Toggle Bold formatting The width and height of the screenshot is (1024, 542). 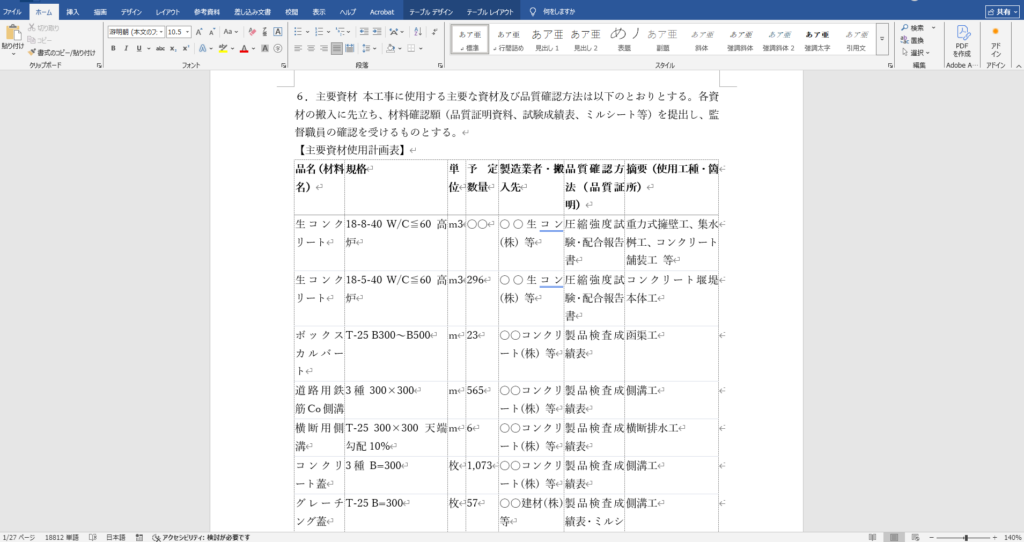click(112, 47)
